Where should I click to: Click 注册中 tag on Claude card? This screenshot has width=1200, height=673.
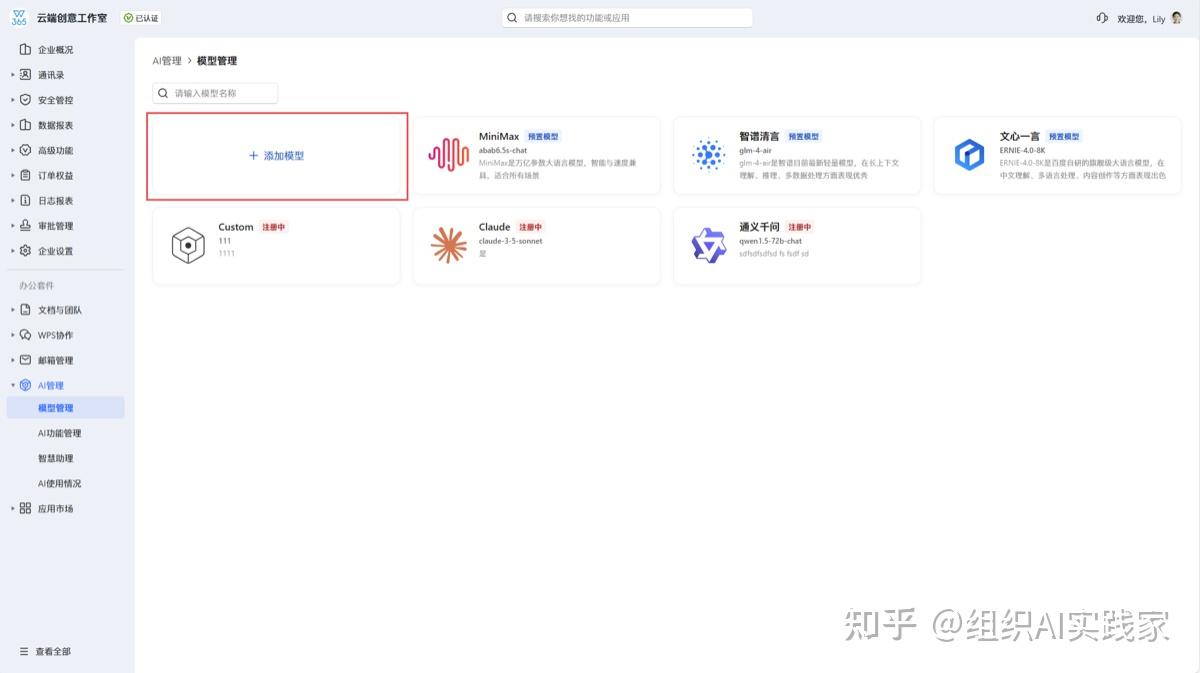[530, 227]
